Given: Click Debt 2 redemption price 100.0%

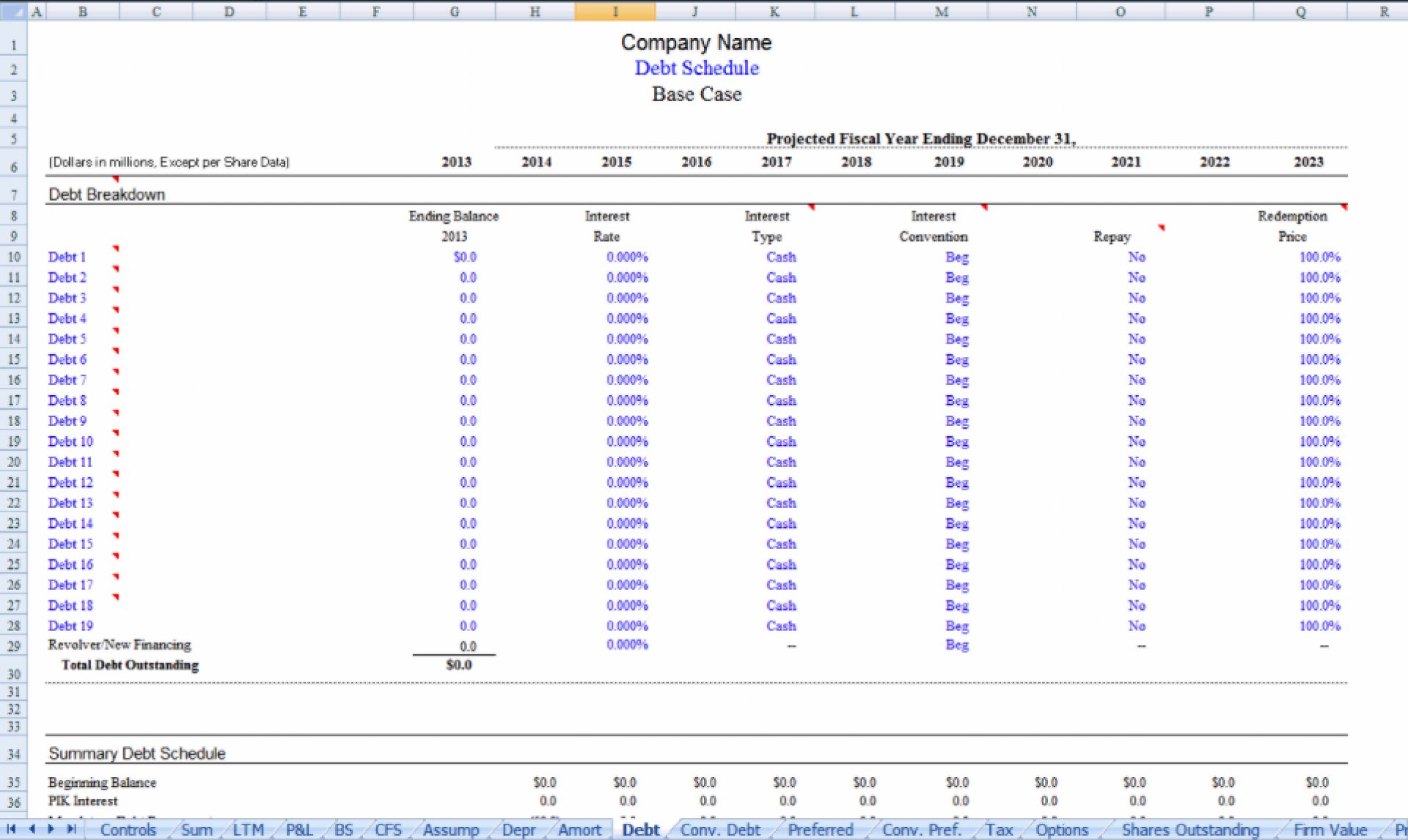Looking at the screenshot, I should (x=1320, y=278).
